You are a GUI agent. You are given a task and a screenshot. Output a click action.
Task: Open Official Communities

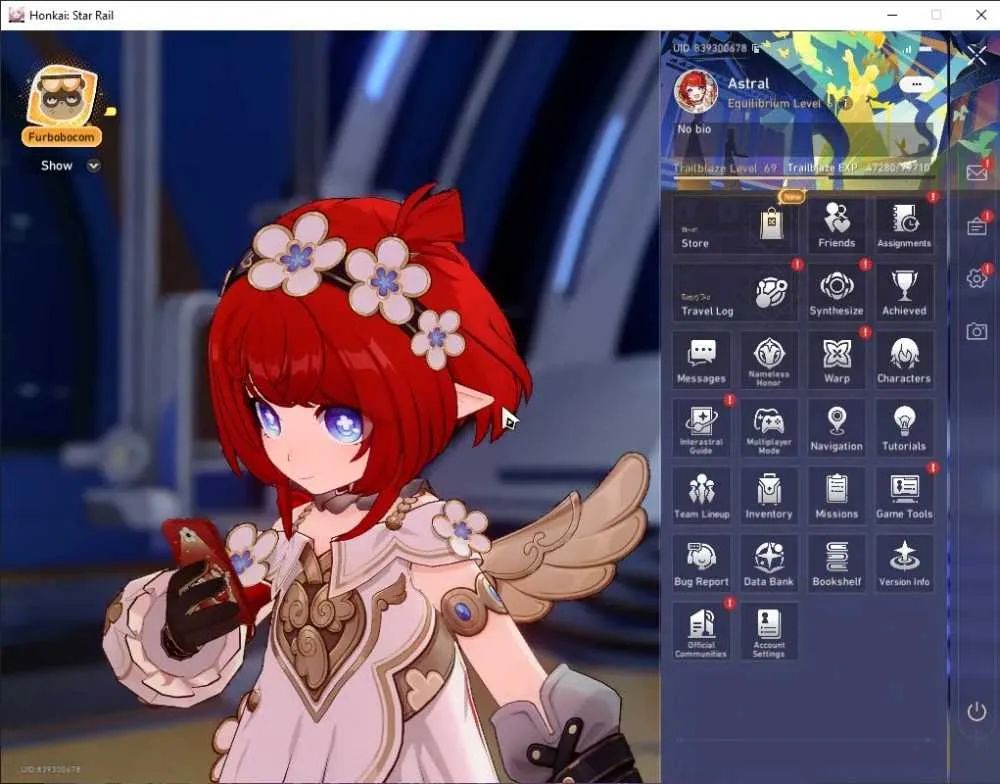click(701, 632)
